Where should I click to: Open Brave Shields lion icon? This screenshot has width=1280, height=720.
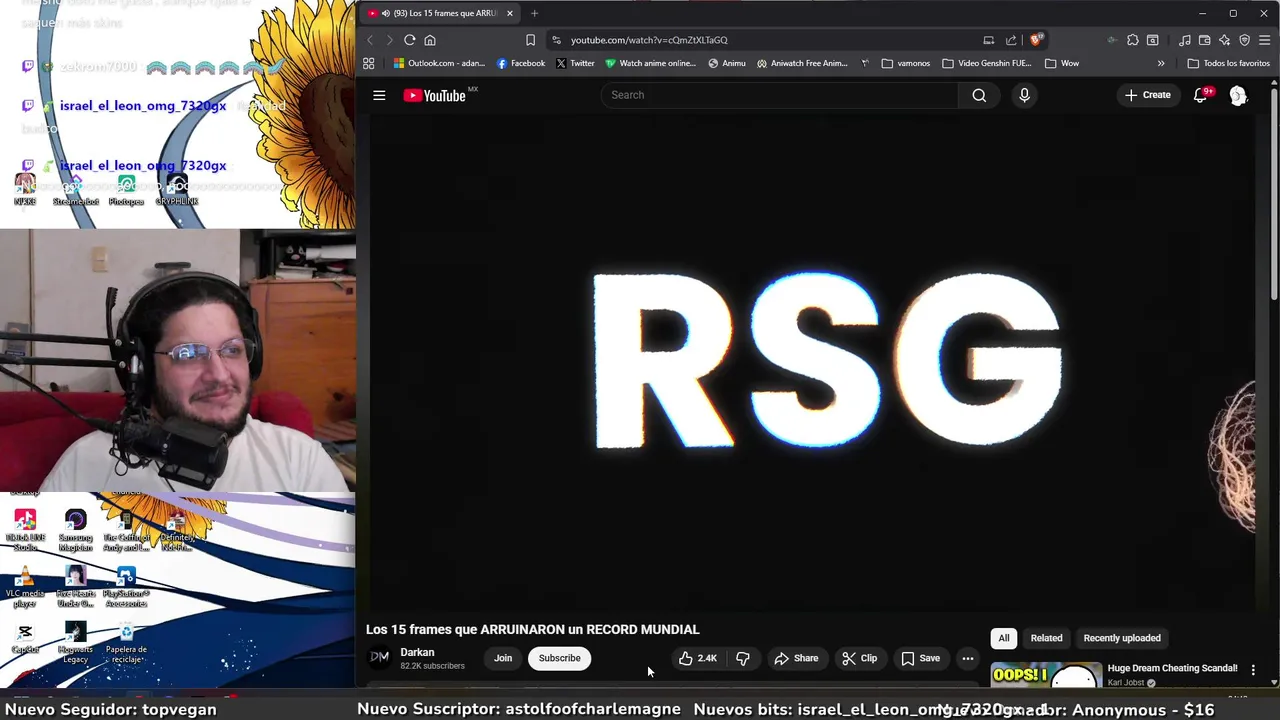pyautogui.click(x=1036, y=40)
